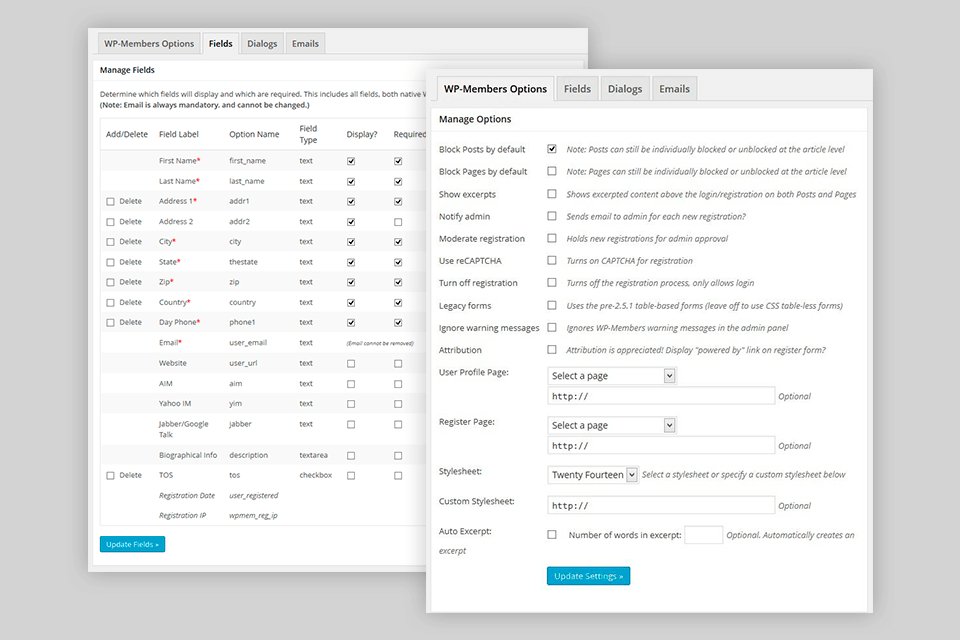The image size is (960, 640).
Task: Focus the User Profile Page URL field
Action: [661, 396]
